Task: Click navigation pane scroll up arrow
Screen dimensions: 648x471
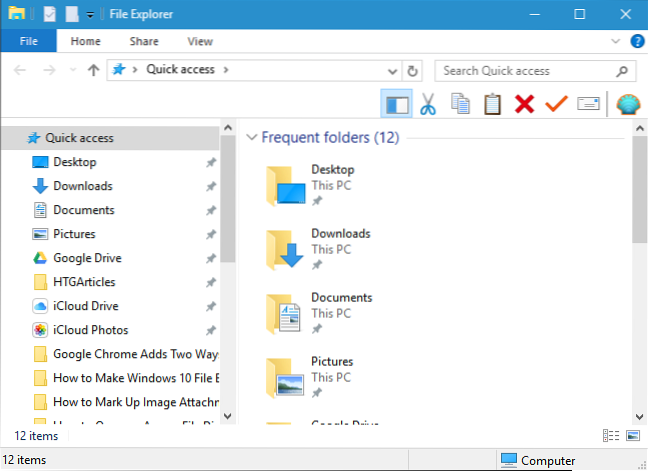Action: pos(228,128)
